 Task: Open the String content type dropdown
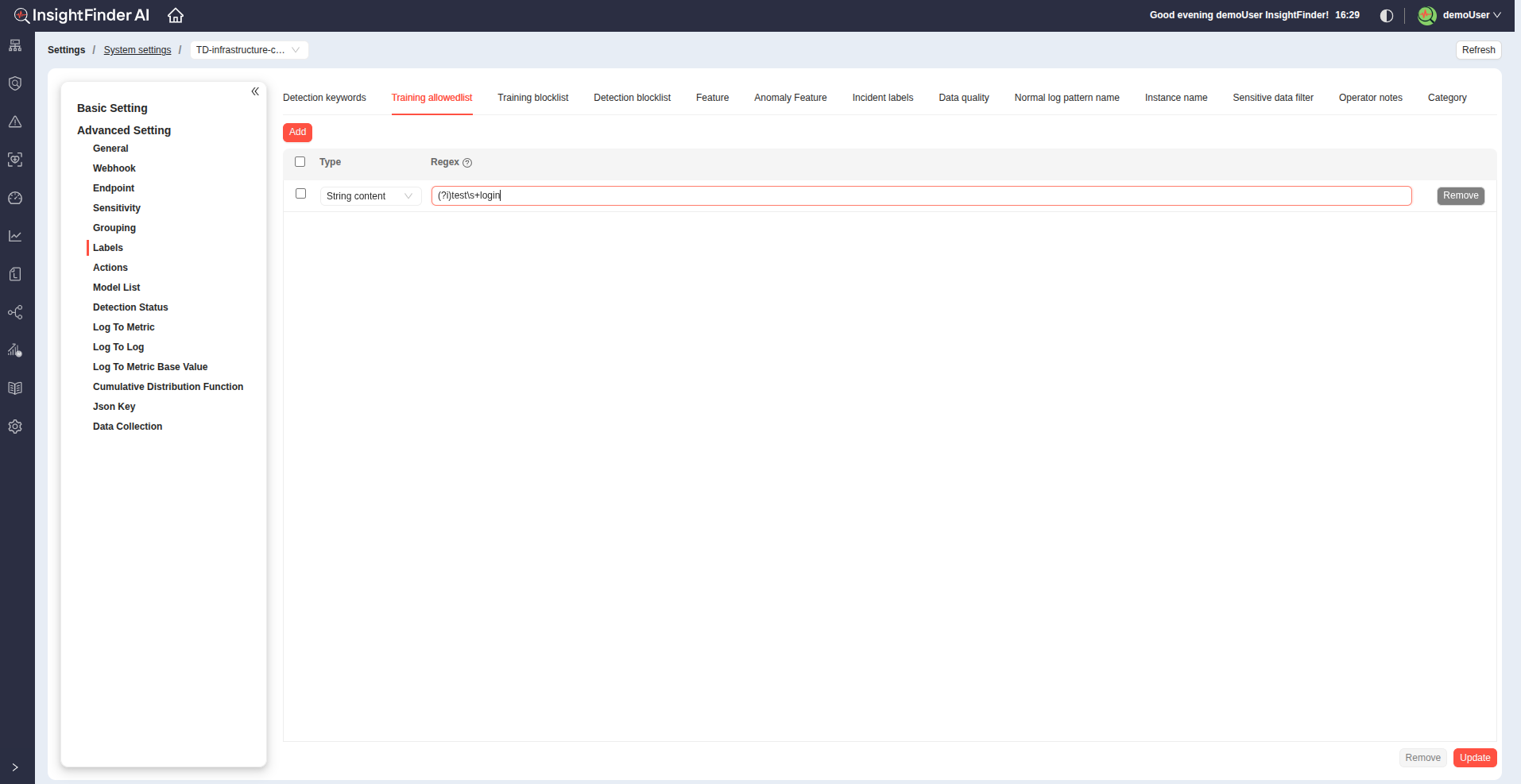coord(370,196)
